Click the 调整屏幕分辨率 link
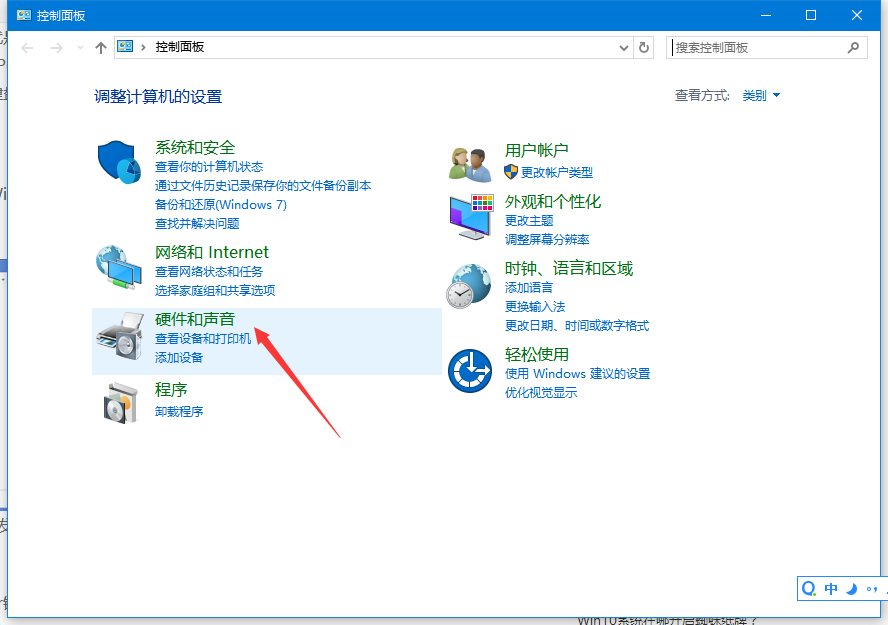 pyautogui.click(x=547, y=239)
